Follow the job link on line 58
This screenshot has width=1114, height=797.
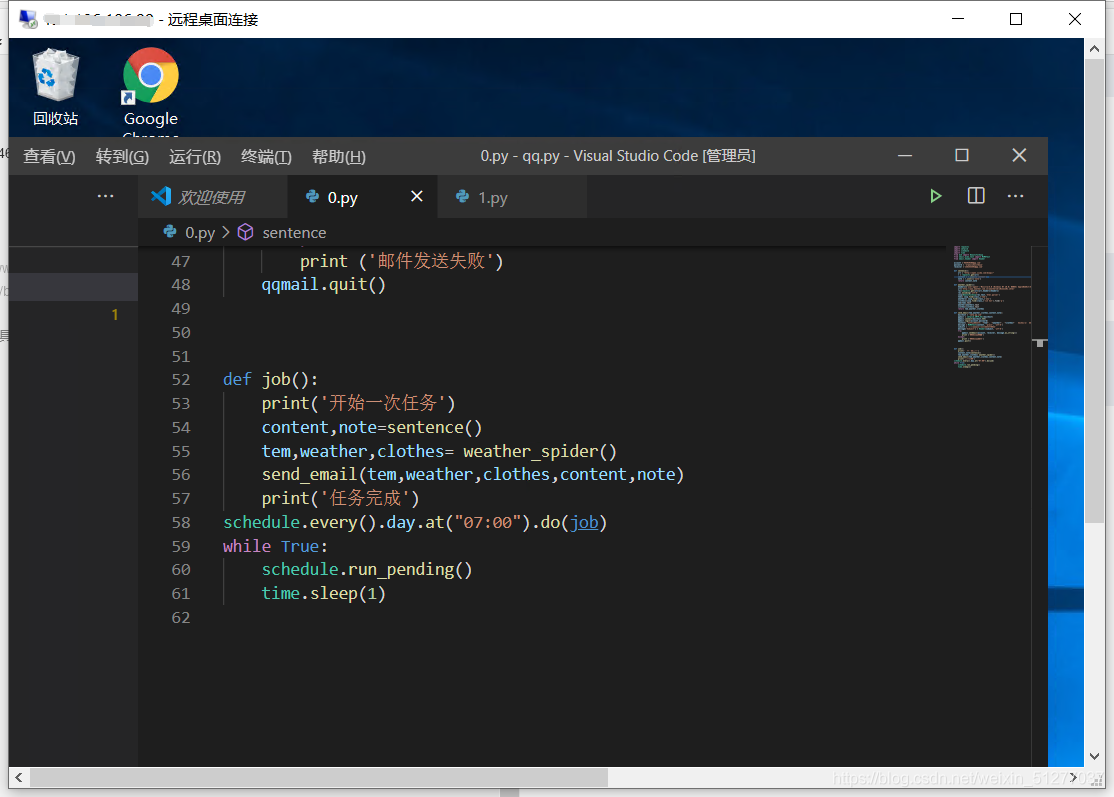coord(584,522)
